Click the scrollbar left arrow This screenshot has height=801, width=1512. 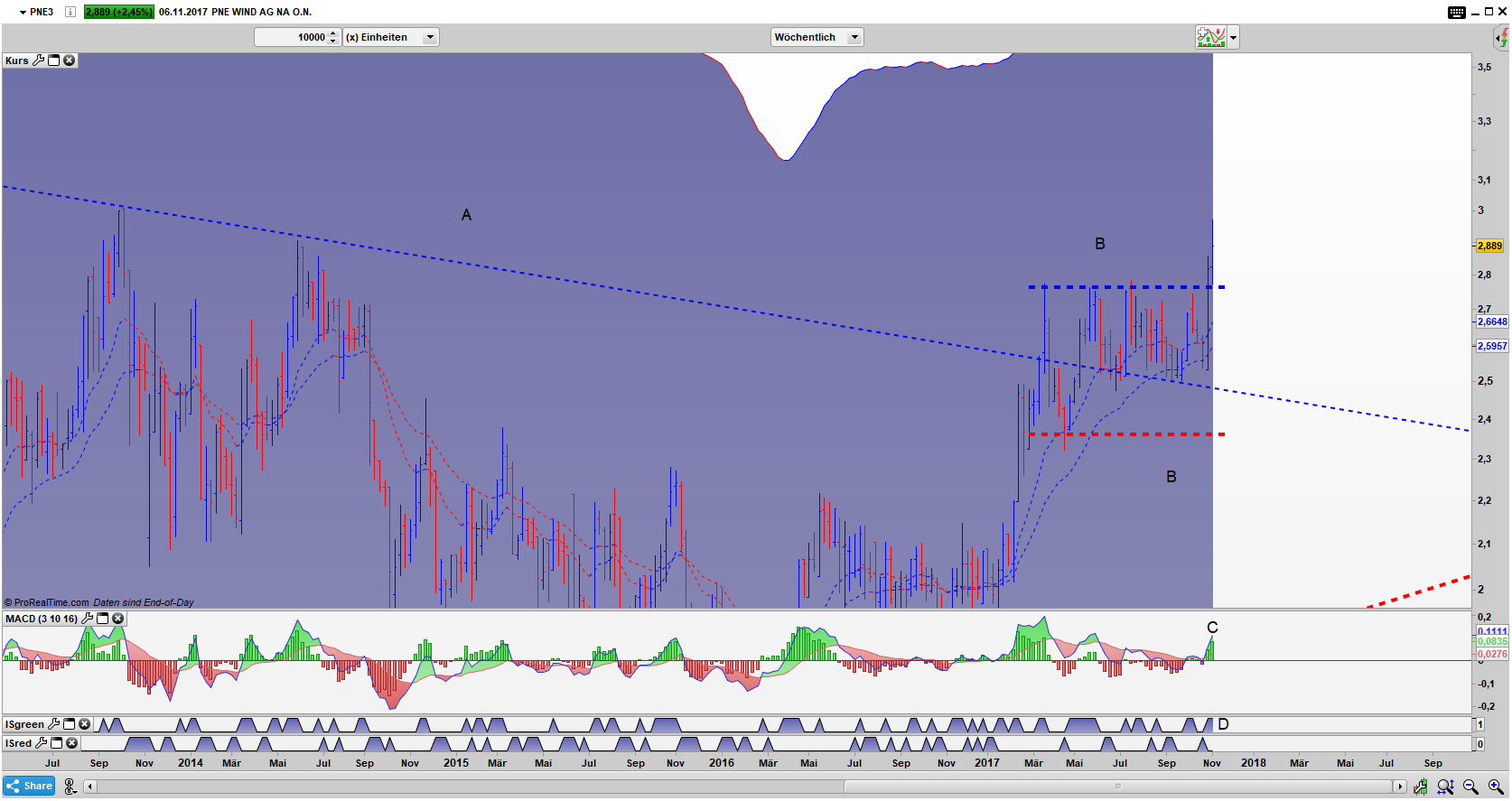tap(90, 787)
